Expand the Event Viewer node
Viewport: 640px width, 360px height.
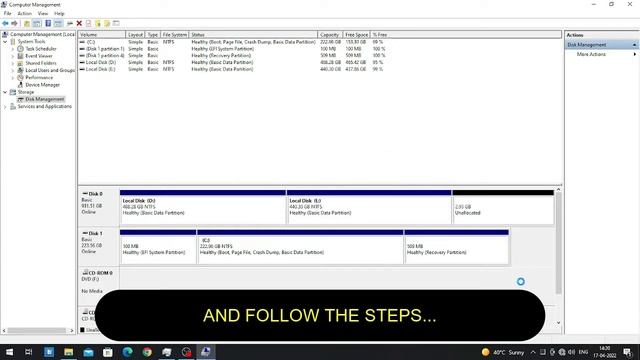13,56
